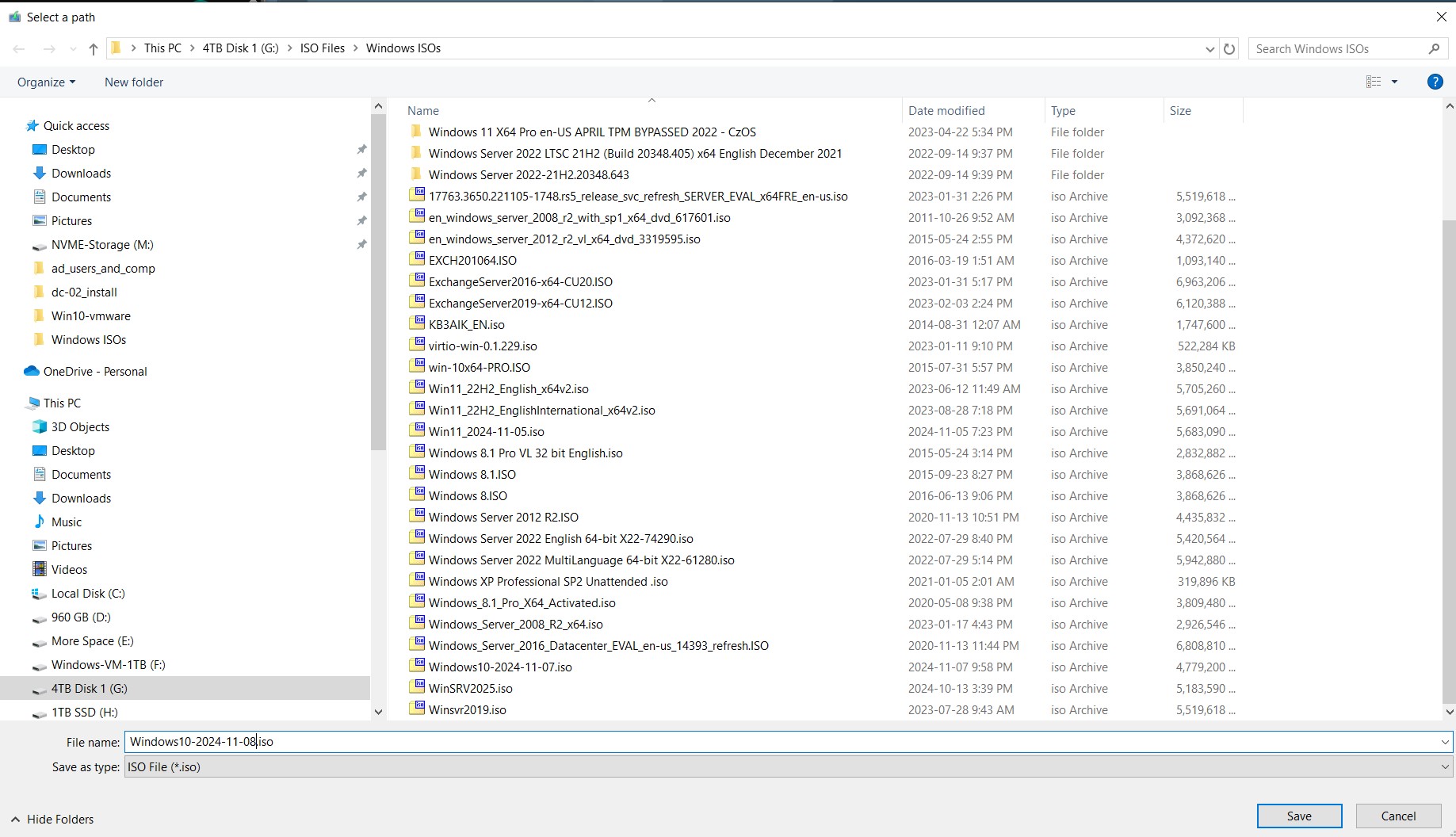Click the ISO Files breadcrumb segment
The image size is (1456, 837).
point(322,48)
